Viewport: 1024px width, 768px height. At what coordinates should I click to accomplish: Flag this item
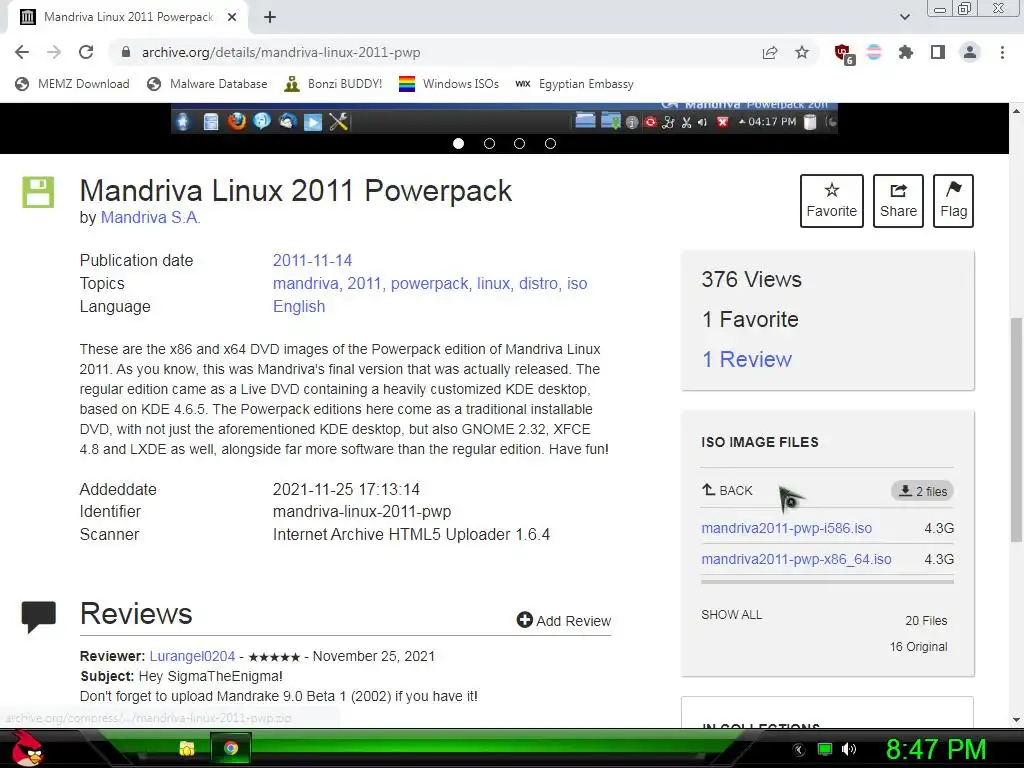click(953, 200)
